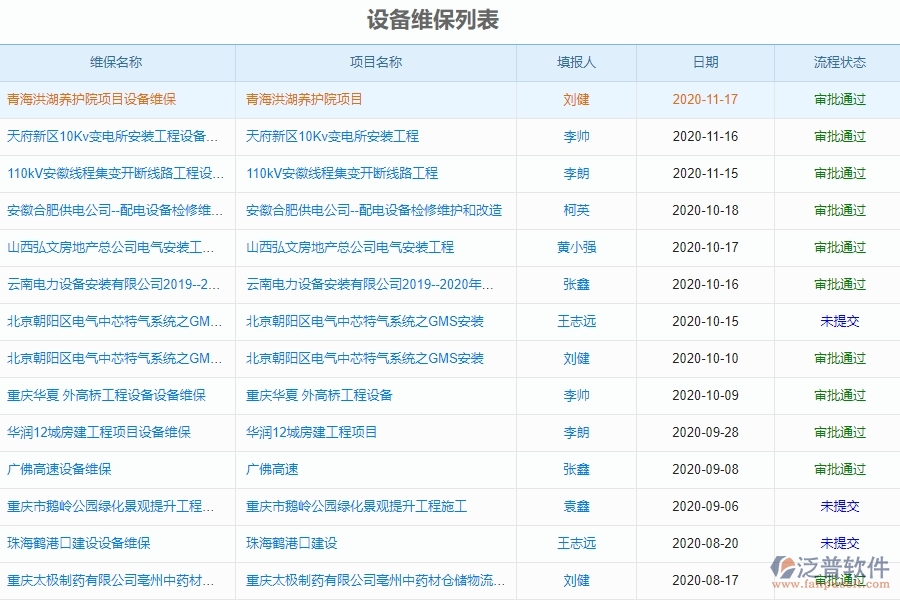Click 未提交 status for 重庆市鹅岭公园 row
Image resolution: width=900 pixels, height=600 pixels.
pyautogui.click(x=838, y=506)
